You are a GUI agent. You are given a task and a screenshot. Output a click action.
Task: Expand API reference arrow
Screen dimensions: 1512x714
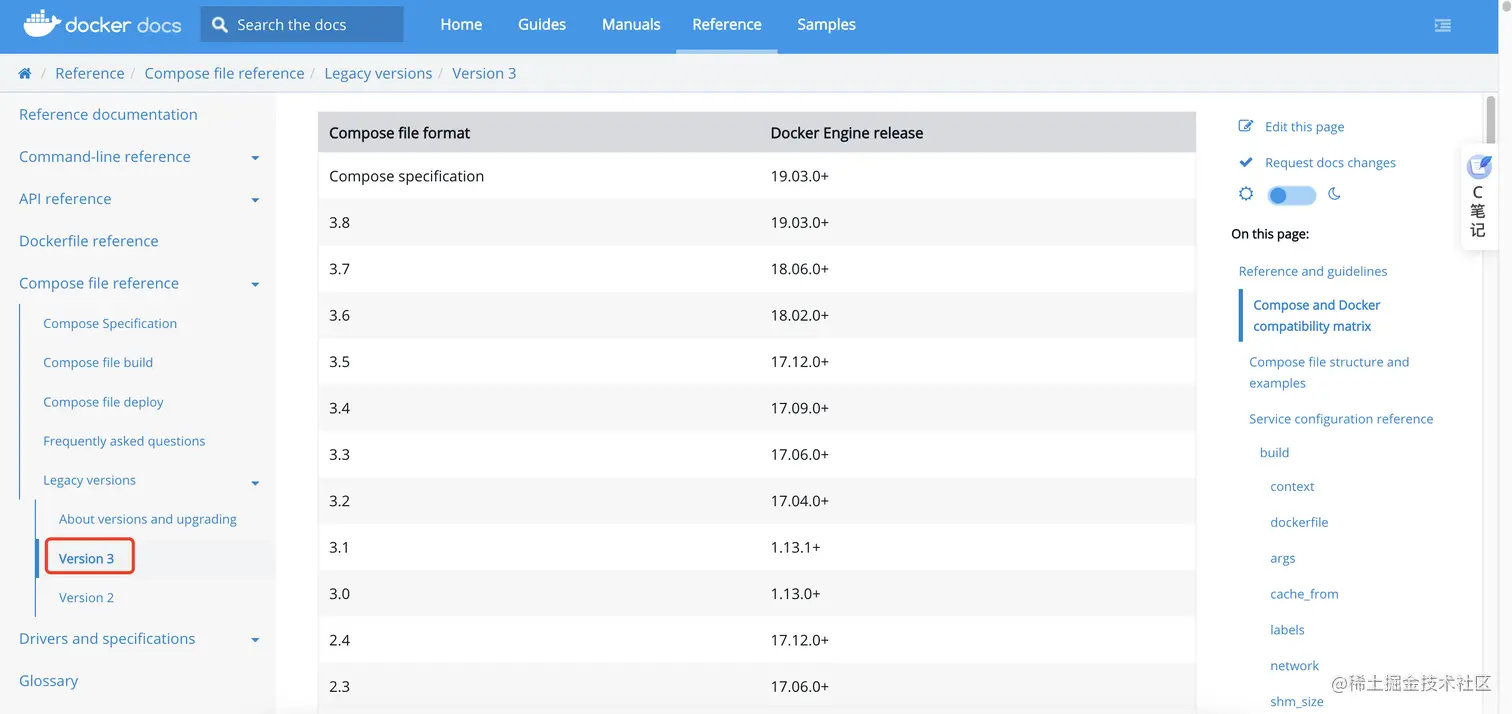(255, 200)
